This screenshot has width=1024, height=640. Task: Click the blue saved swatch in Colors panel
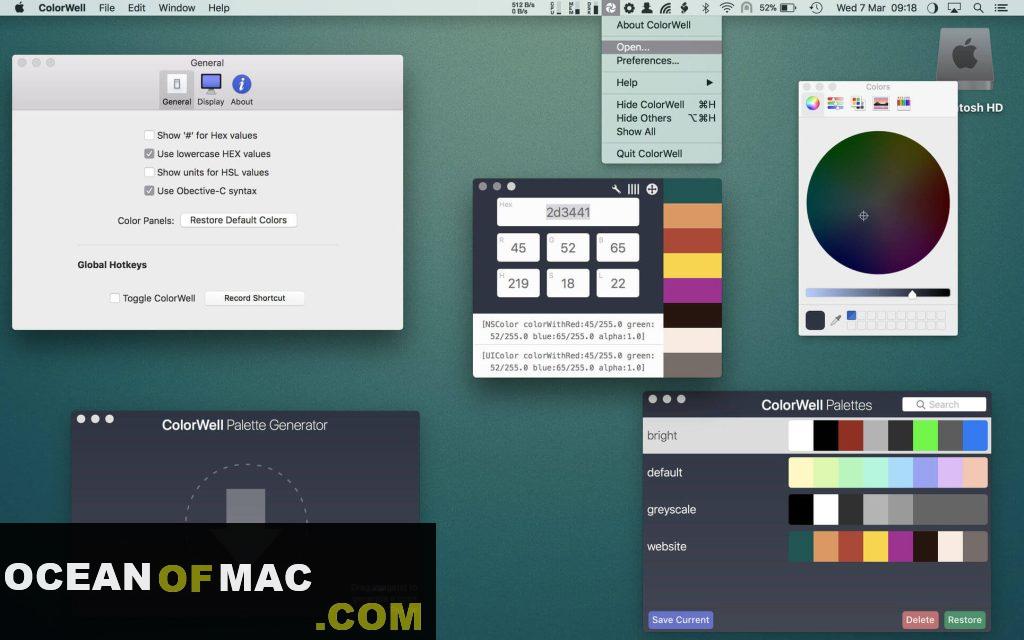click(852, 315)
